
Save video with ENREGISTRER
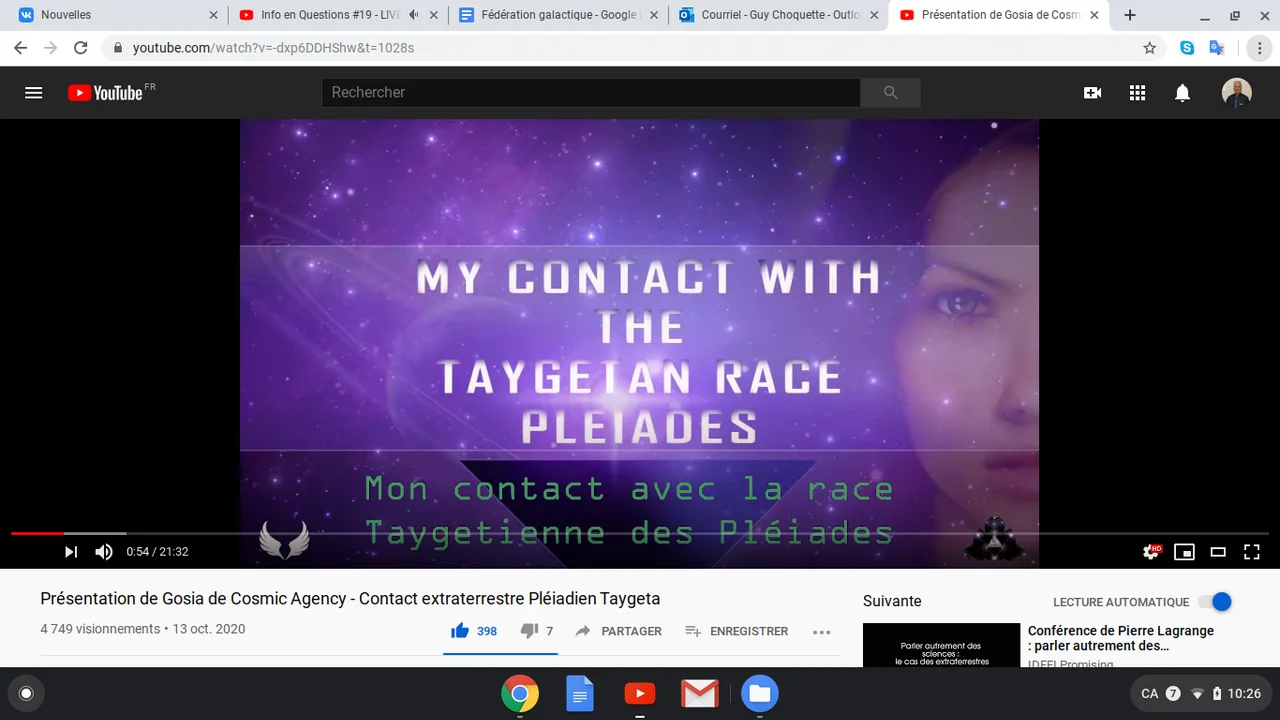(x=736, y=631)
